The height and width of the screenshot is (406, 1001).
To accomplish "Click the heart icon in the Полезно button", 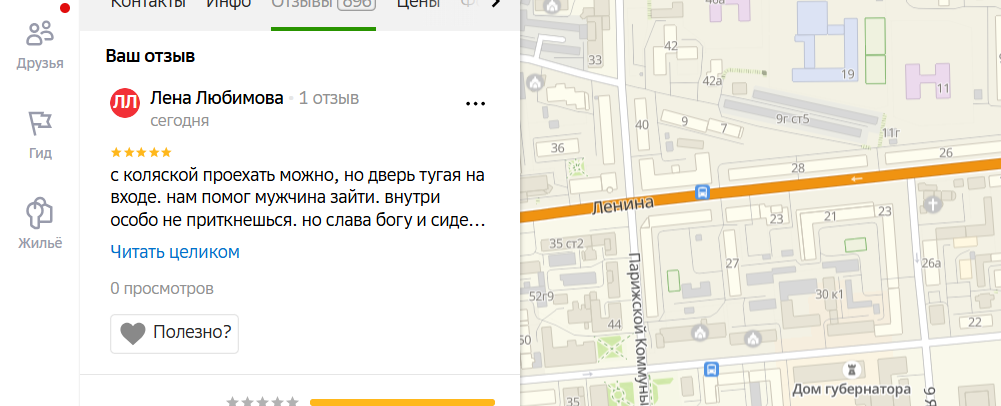I will point(133,333).
